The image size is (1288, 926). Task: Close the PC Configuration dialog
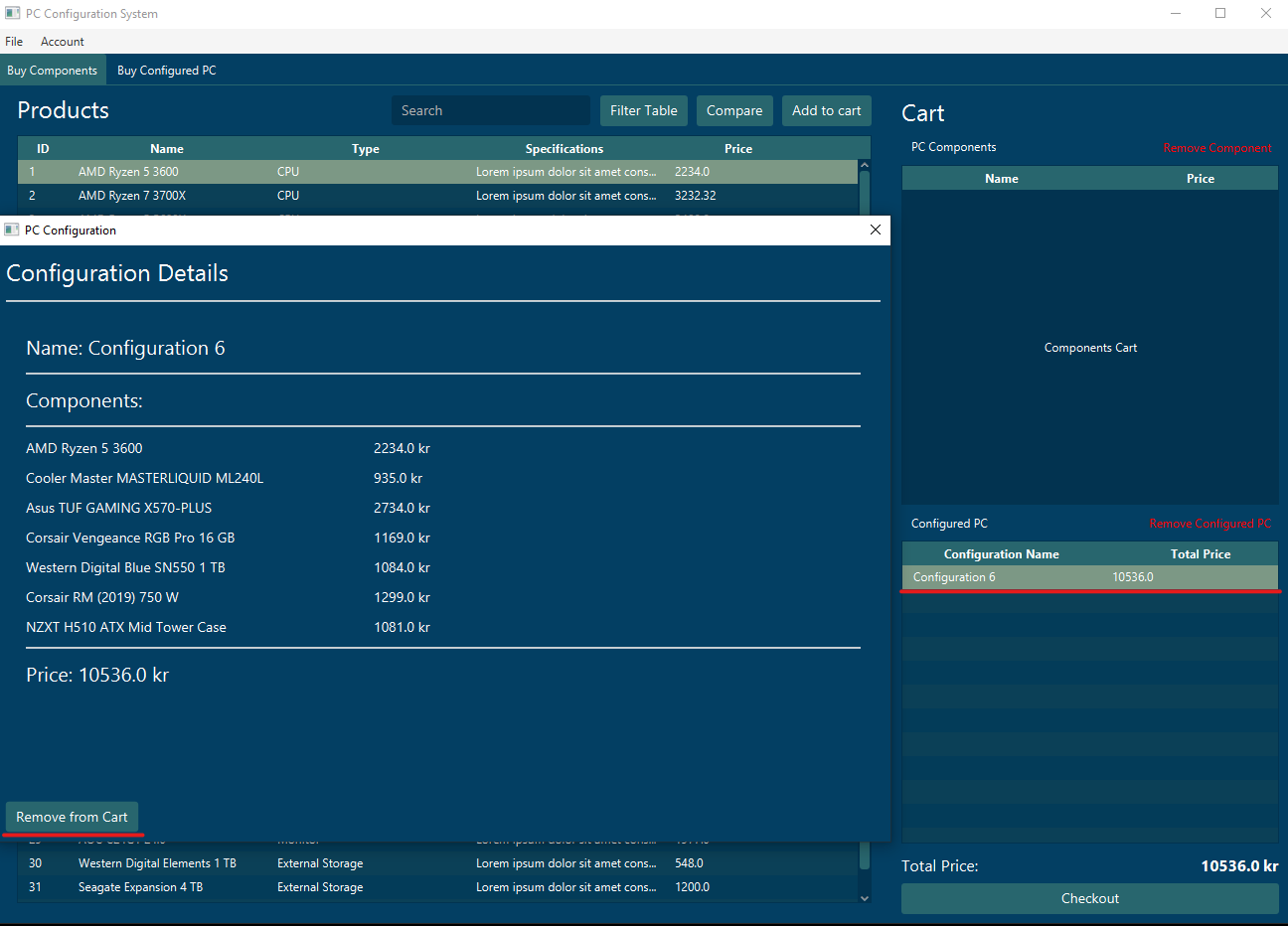pyautogui.click(x=876, y=230)
